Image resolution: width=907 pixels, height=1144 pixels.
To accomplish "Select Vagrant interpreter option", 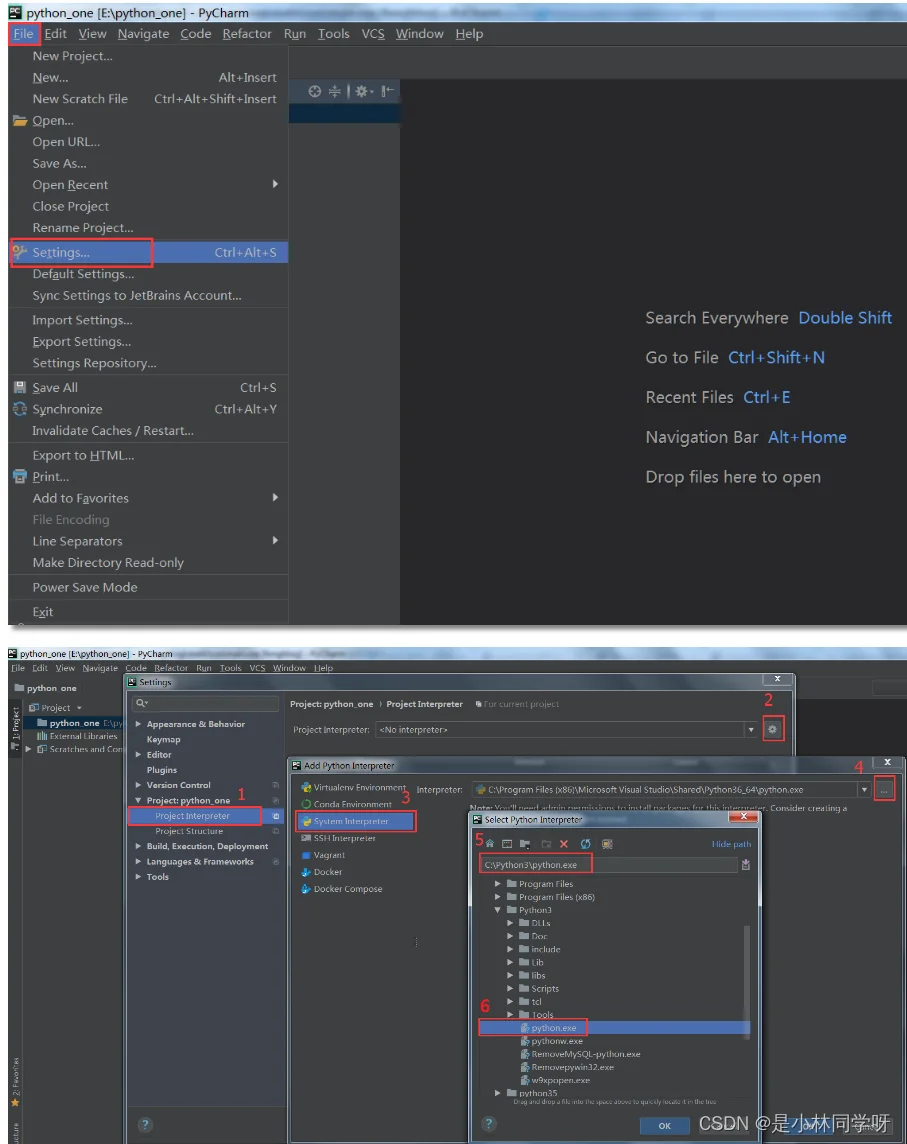I will [323, 855].
